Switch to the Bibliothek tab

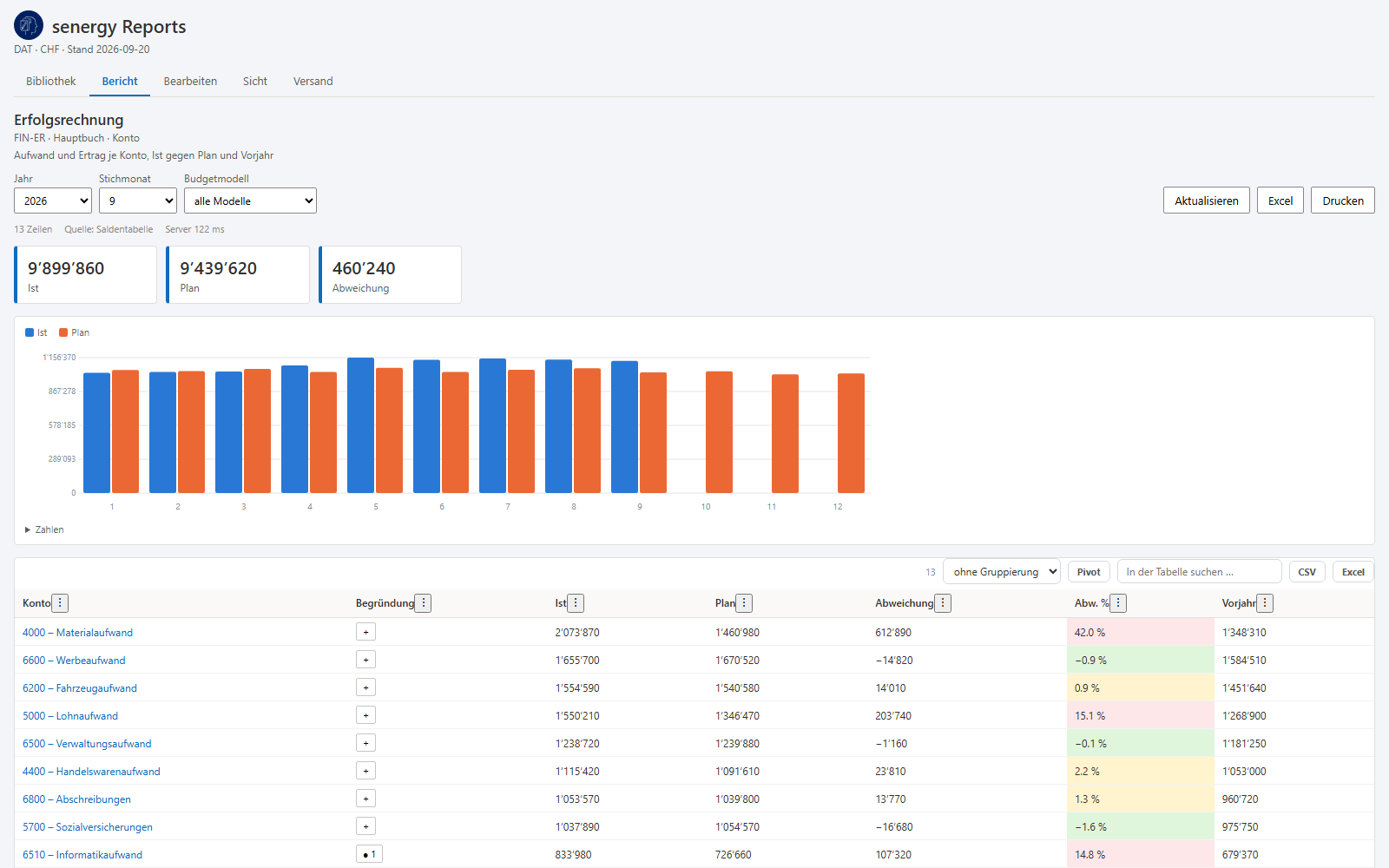pyautogui.click(x=51, y=81)
